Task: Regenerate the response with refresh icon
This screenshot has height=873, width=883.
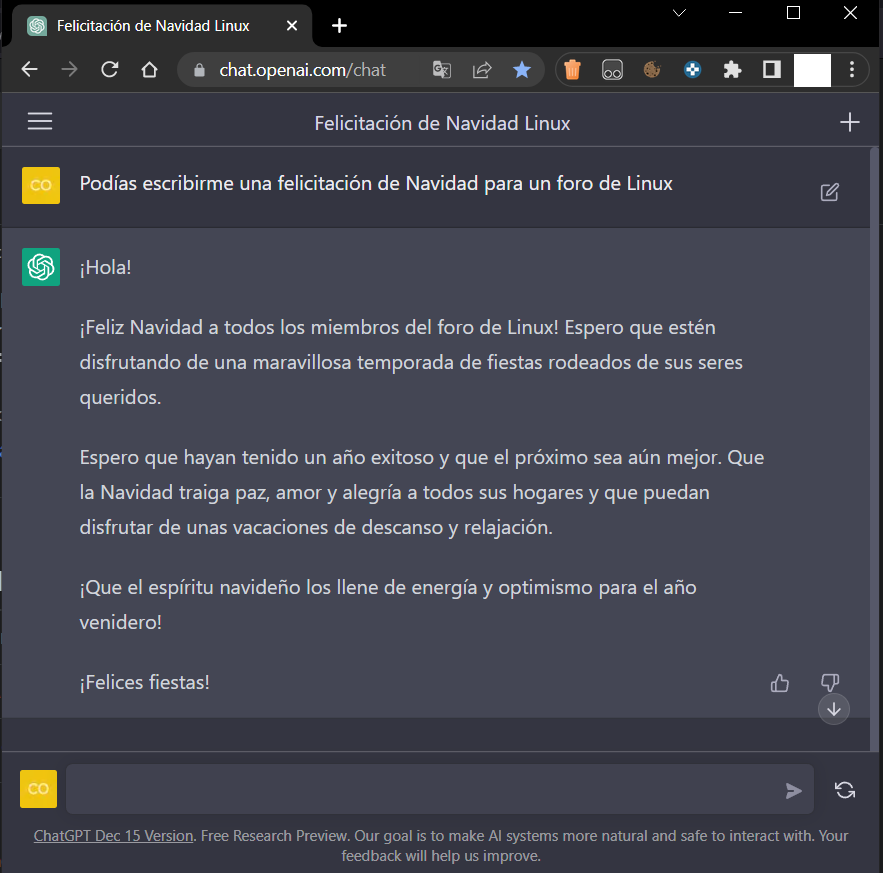Action: click(x=844, y=790)
